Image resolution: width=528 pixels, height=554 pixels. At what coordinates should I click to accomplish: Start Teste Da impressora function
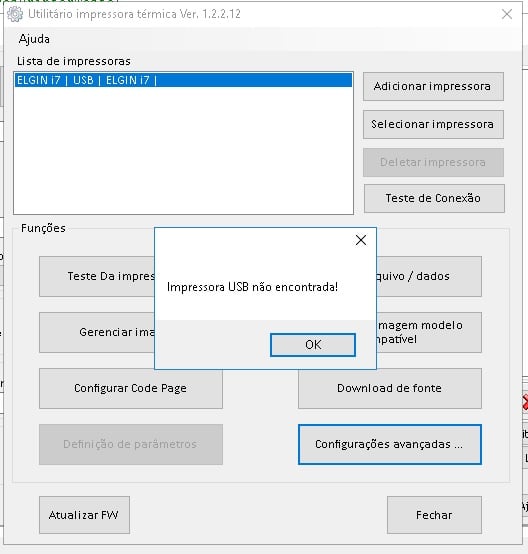click(x=97, y=276)
